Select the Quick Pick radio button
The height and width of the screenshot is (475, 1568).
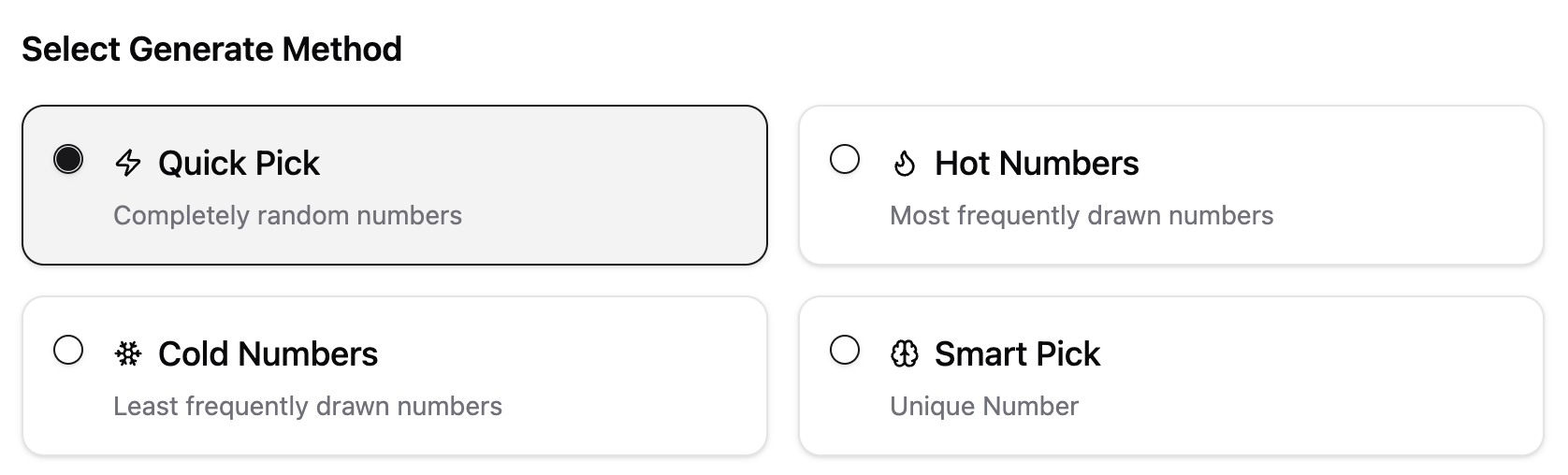(68, 159)
